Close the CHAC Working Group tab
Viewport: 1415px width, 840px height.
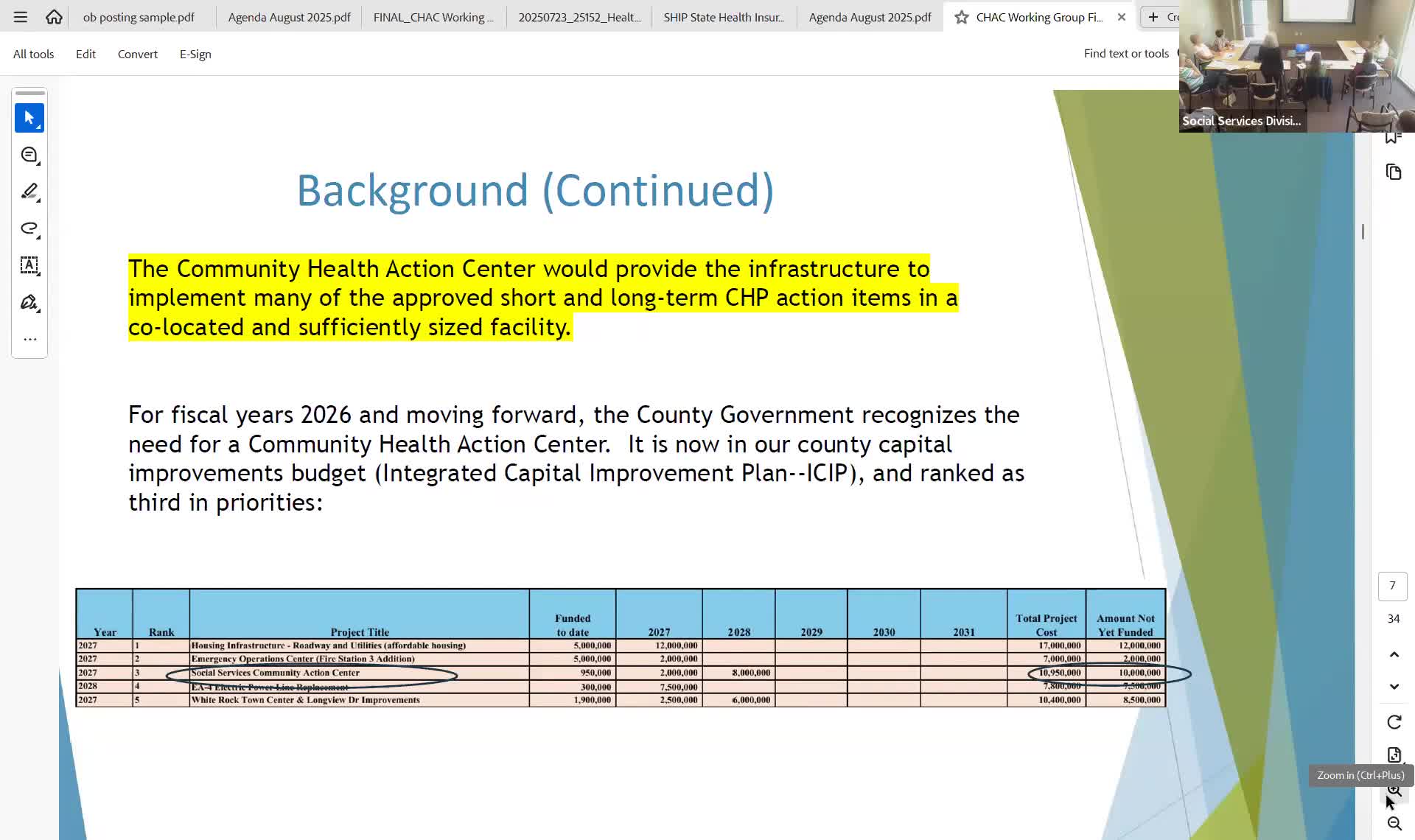click(1121, 17)
